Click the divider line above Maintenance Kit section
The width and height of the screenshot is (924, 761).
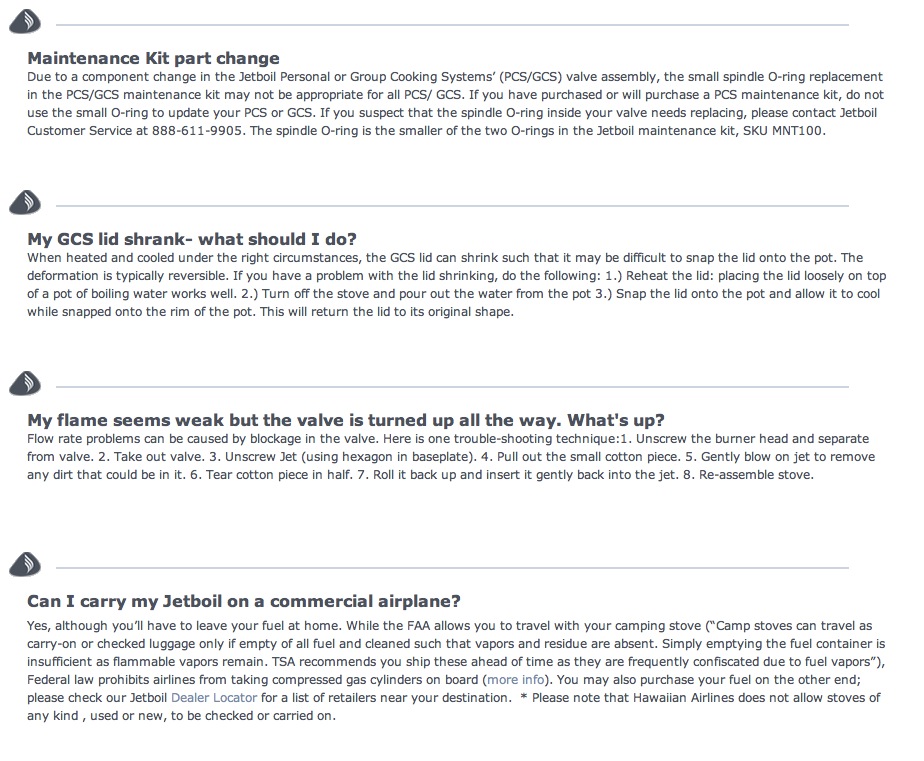[452, 24]
